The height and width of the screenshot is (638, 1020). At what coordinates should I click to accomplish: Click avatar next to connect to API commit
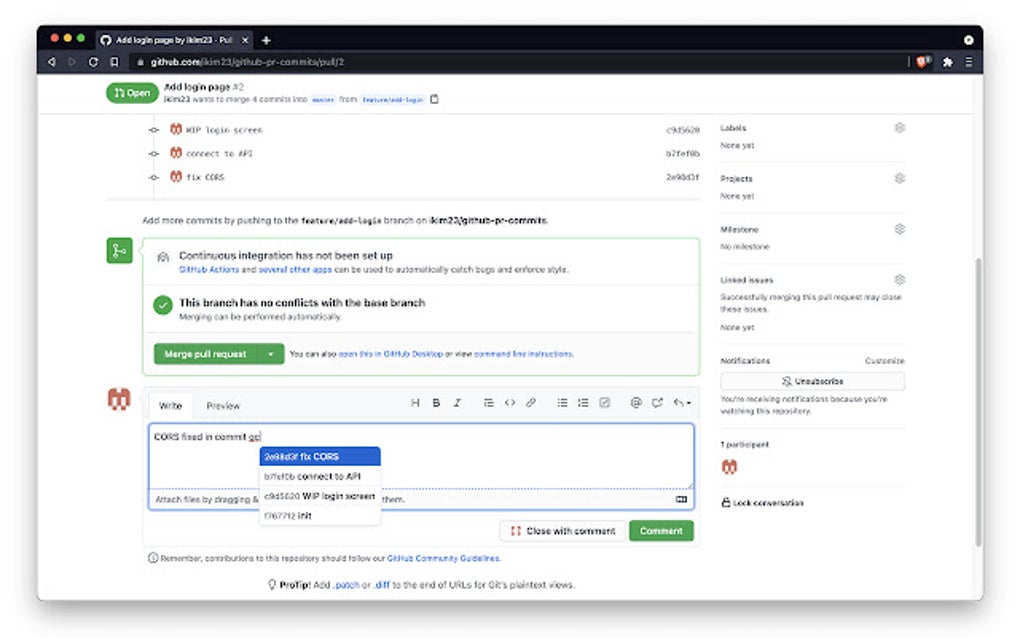tap(176, 153)
